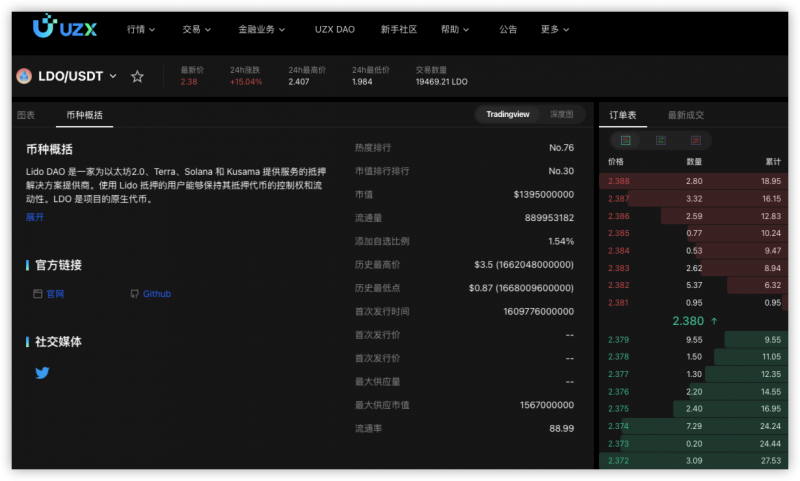The width and height of the screenshot is (800, 481).
Task: Open the Github link
Action: click(x=157, y=294)
